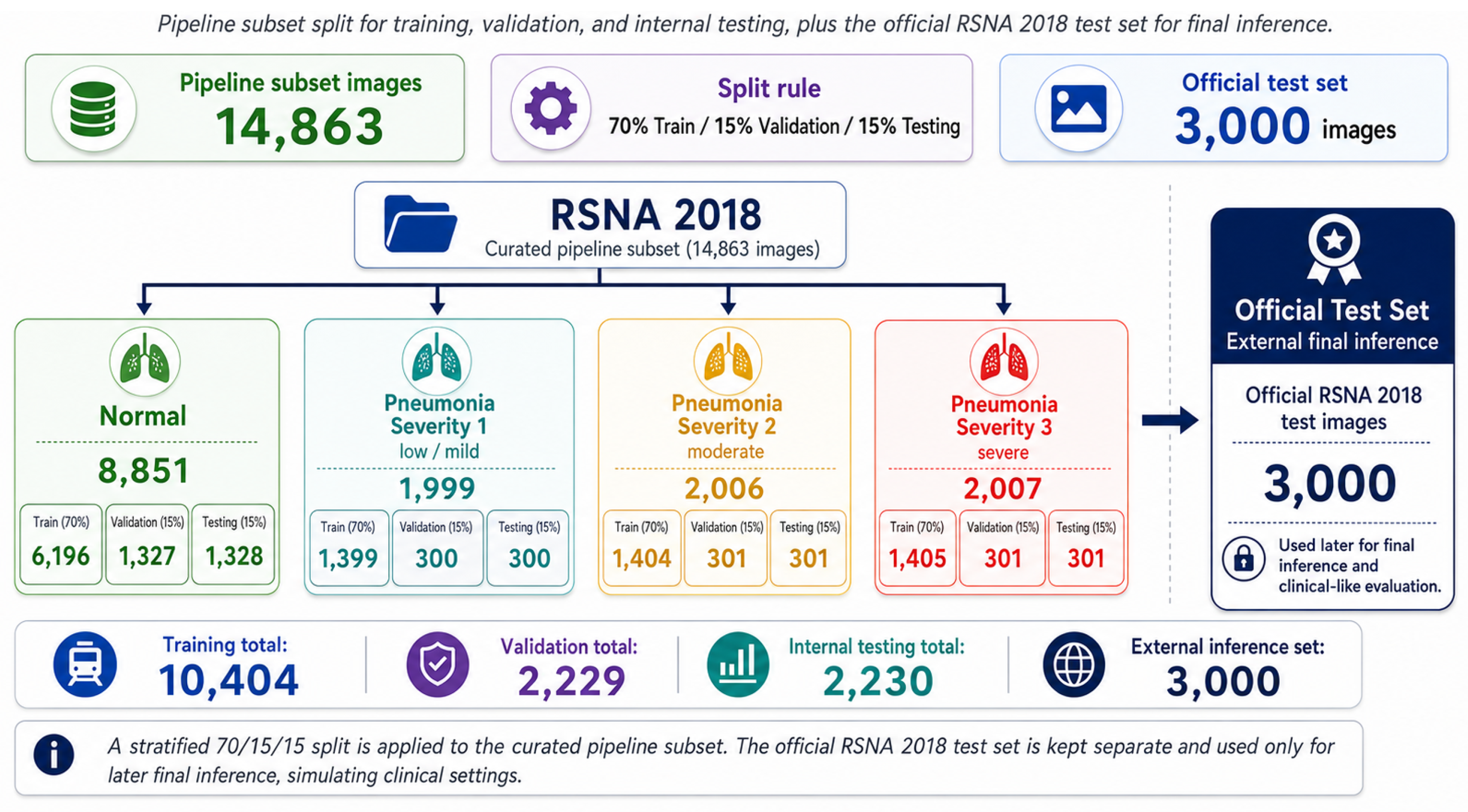Screen dimensions: 1468x812
Task: Select the Severity 3 Testing (15%) box showing 301
Action: 1086,548
